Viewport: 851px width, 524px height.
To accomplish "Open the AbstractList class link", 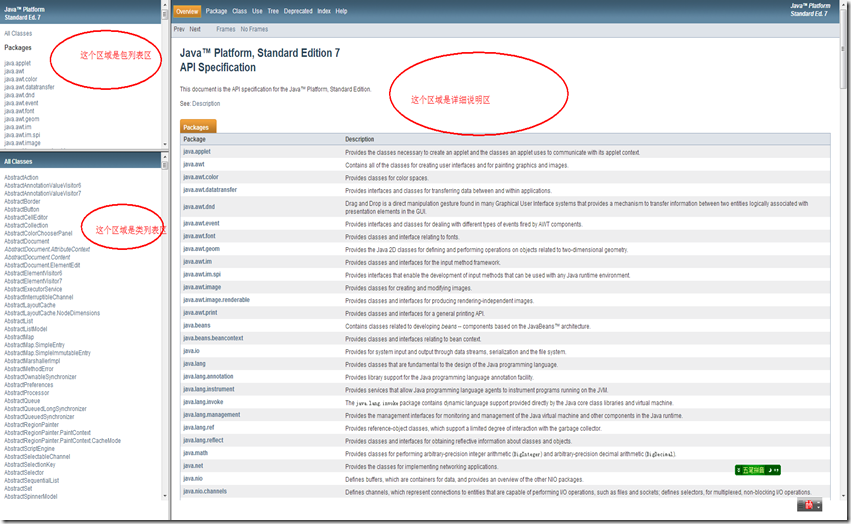I will (18, 321).
